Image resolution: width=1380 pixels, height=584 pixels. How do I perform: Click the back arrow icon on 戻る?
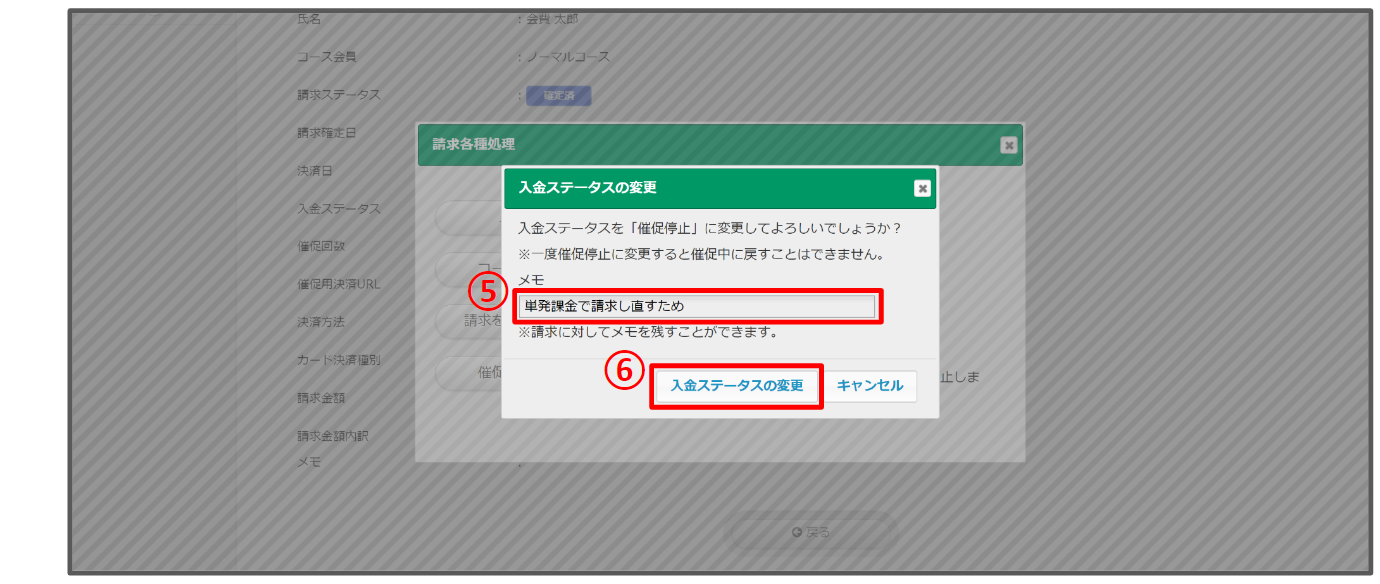click(796, 532)
